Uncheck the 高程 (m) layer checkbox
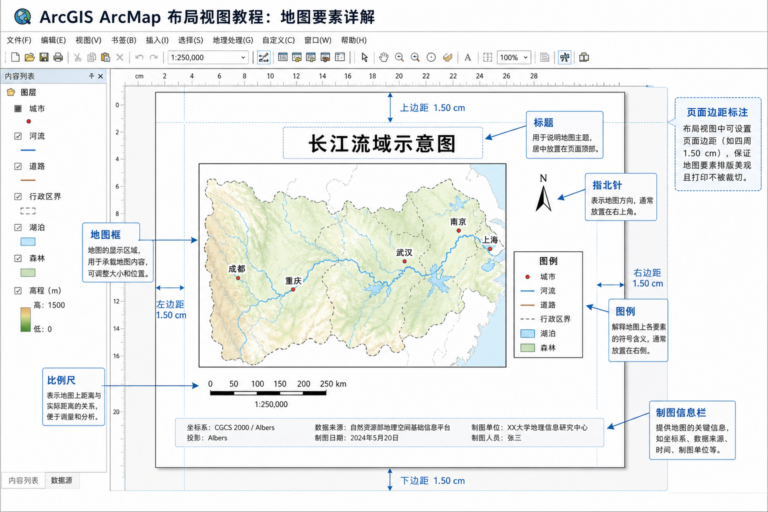Image resolution: width=768 pixels, height=512 pixels. pos(18,291)
